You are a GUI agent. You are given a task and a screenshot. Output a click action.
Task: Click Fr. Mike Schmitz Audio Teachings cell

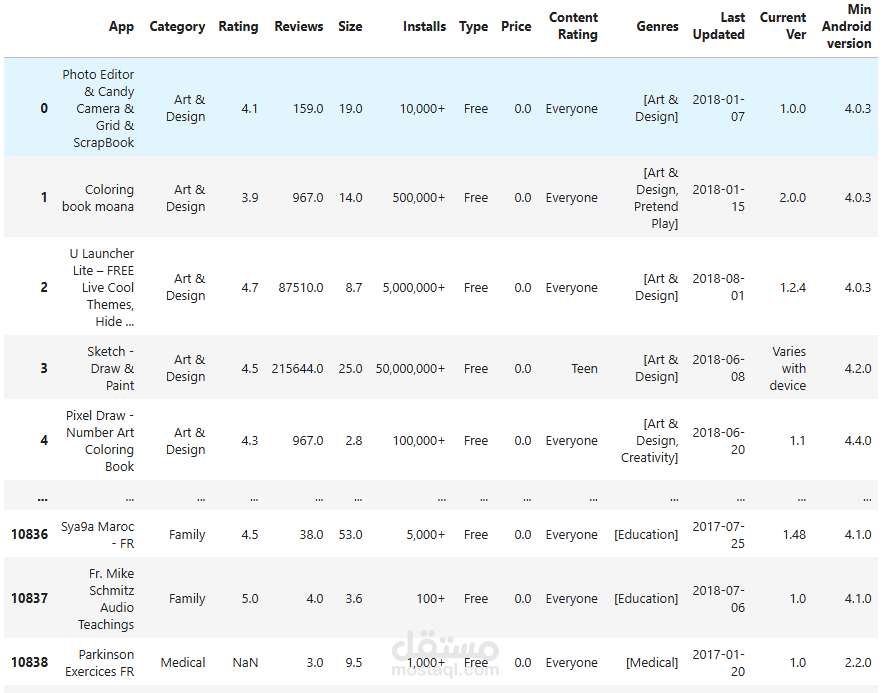click(106, 599)
